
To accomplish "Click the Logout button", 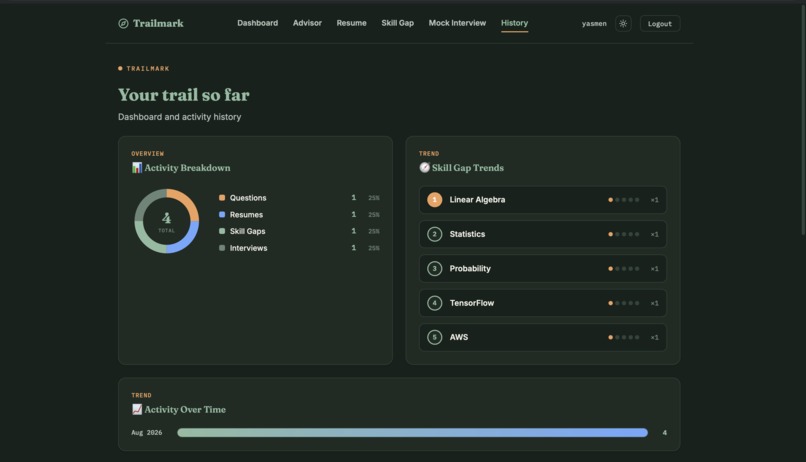I will [660, 24].
